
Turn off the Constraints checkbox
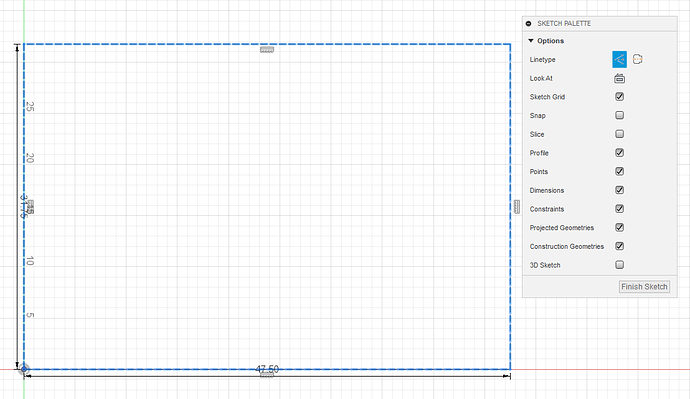pos(619,209)
